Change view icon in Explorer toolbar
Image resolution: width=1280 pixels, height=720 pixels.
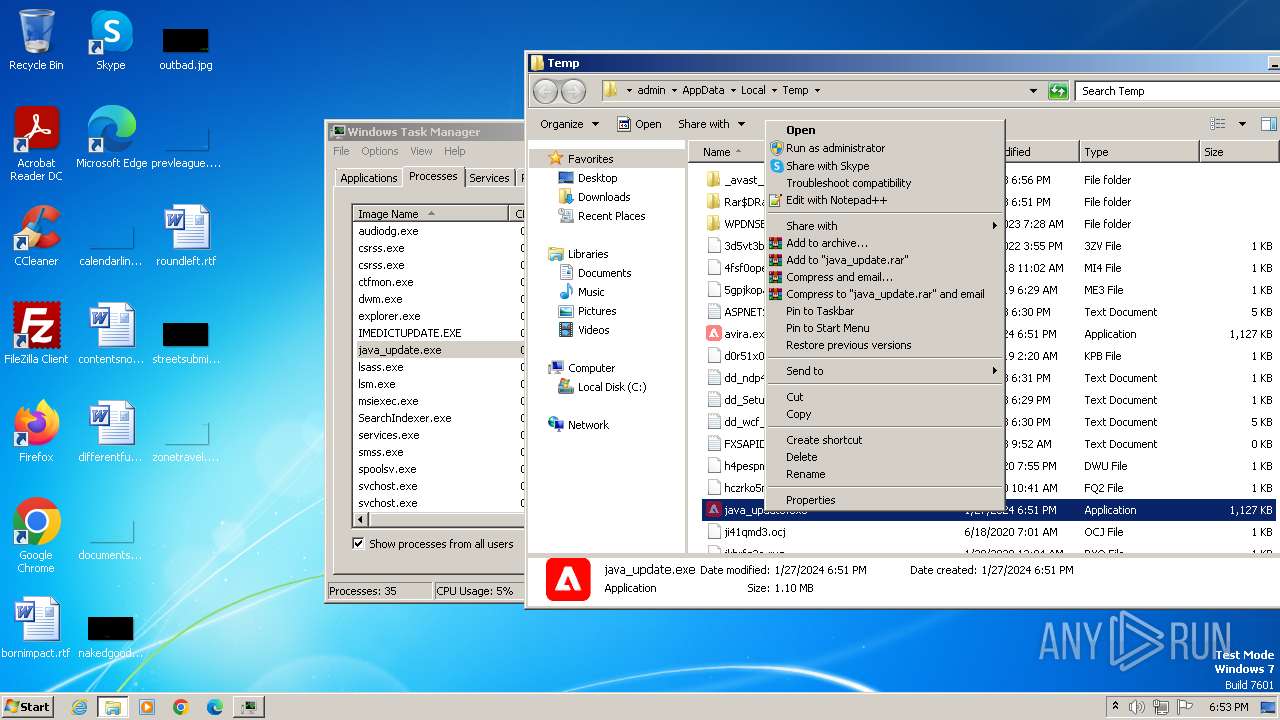click(x=1217, y=124)
